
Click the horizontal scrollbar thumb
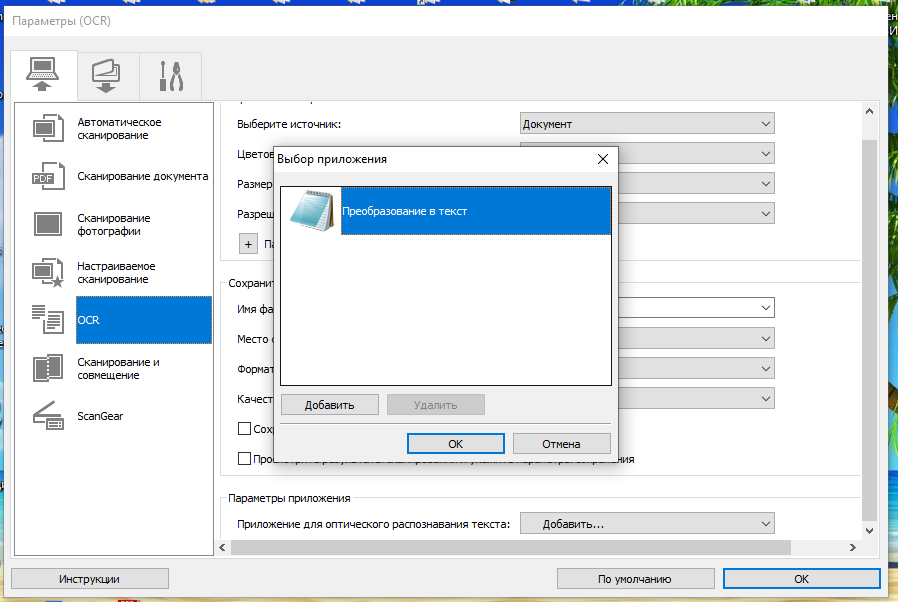tap(511, 548)
